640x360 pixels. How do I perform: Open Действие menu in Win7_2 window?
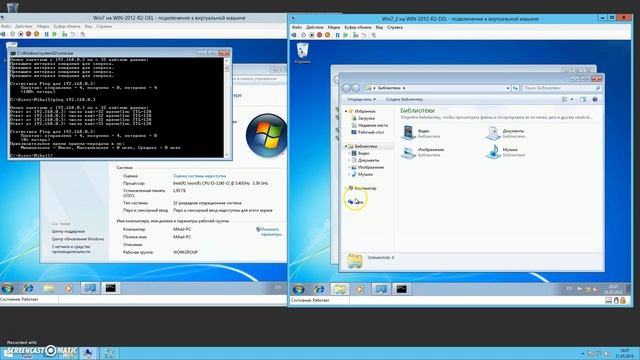point(315,27)
